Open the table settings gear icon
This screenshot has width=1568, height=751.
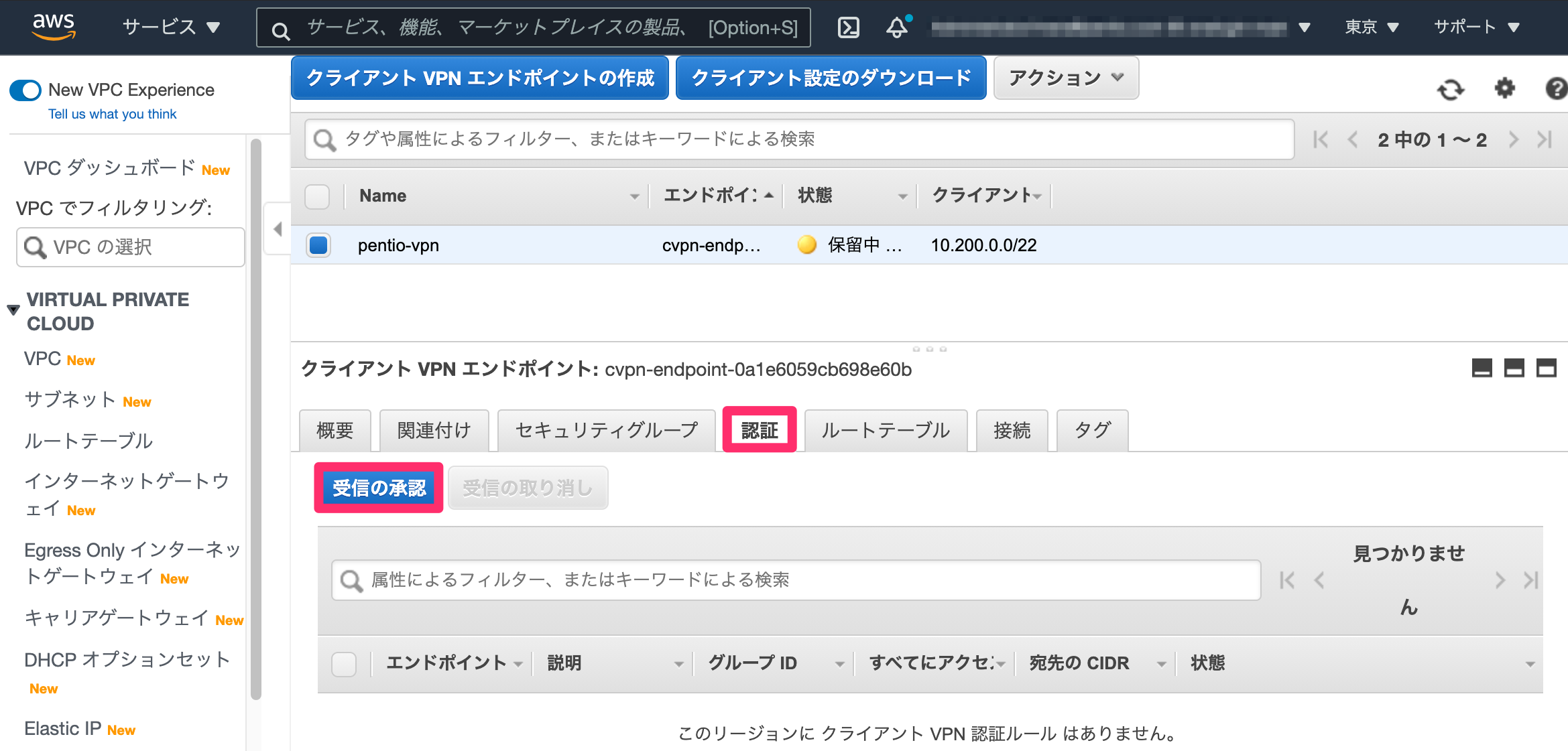1505,88
